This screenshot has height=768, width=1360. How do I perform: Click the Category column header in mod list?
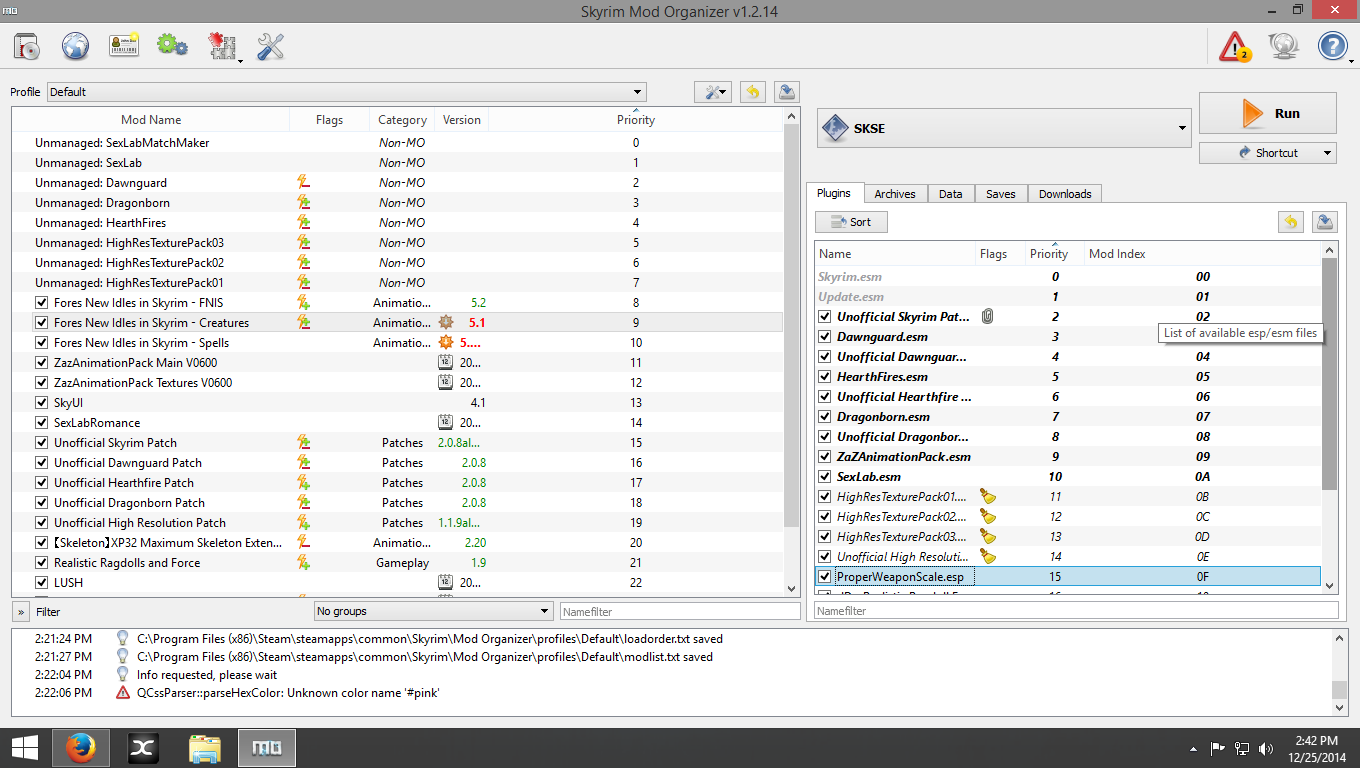403,120
